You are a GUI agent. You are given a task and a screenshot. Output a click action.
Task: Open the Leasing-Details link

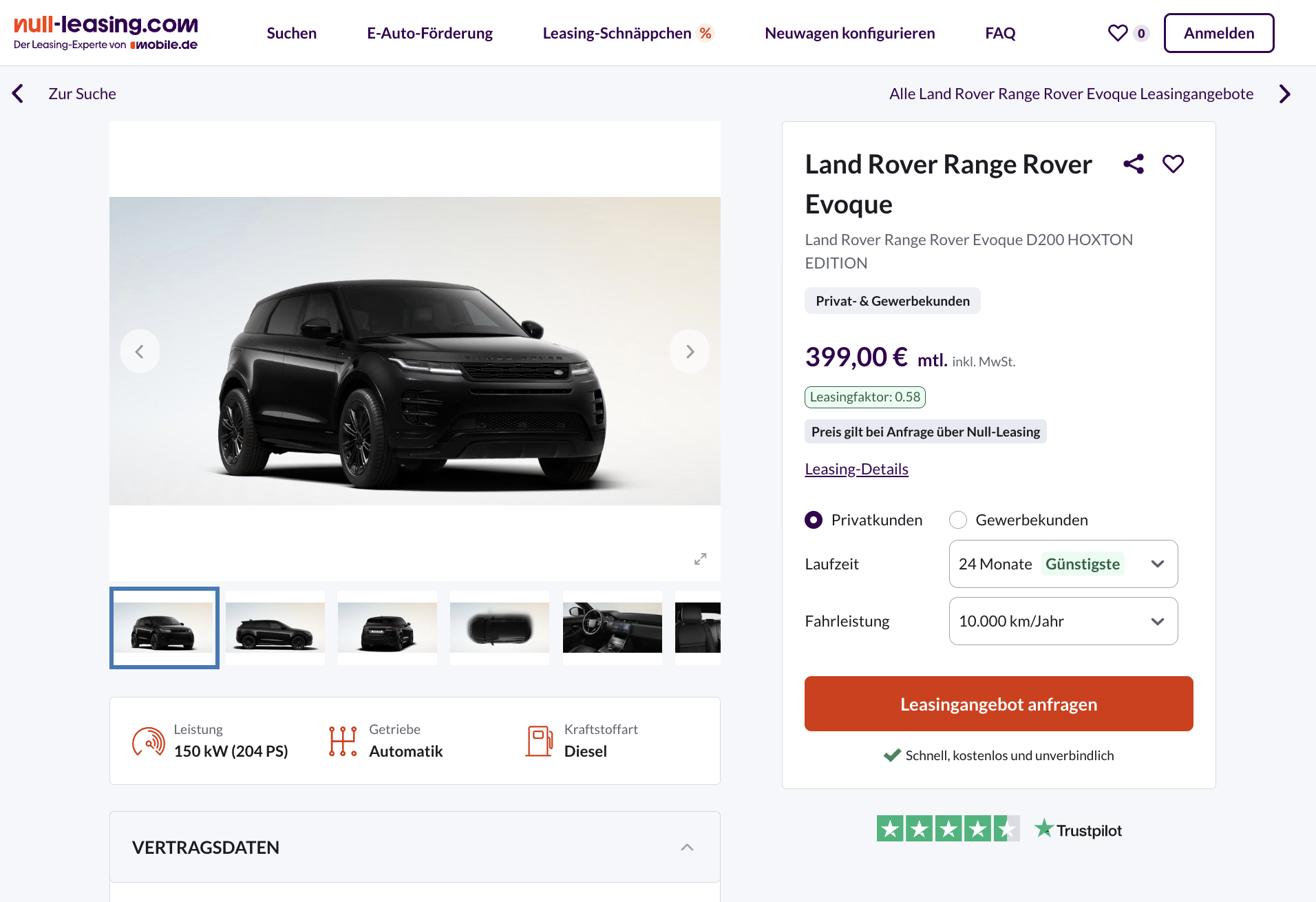coord(856,469)
